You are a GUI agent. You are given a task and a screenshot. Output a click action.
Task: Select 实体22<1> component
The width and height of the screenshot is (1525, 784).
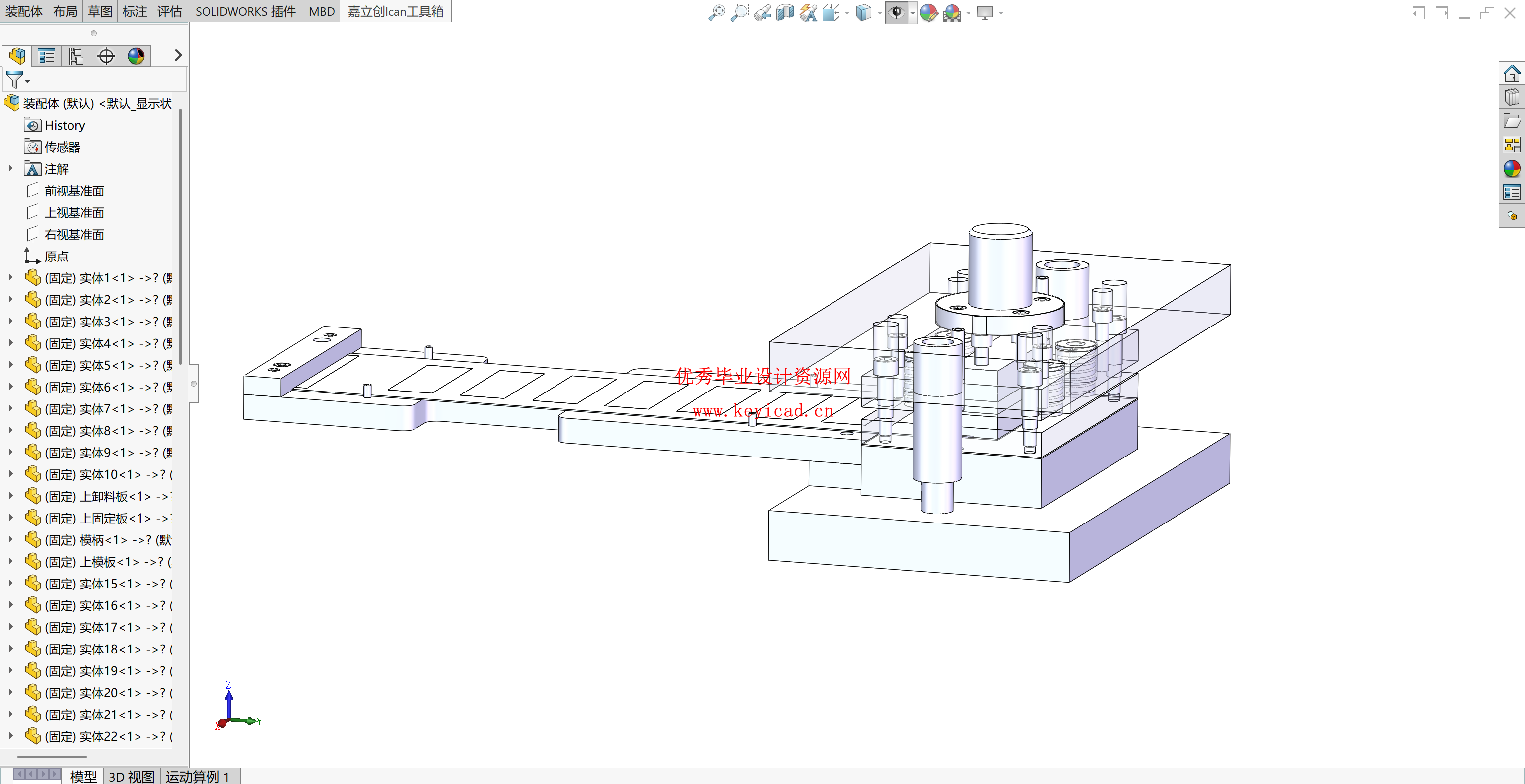pos(98,736)
